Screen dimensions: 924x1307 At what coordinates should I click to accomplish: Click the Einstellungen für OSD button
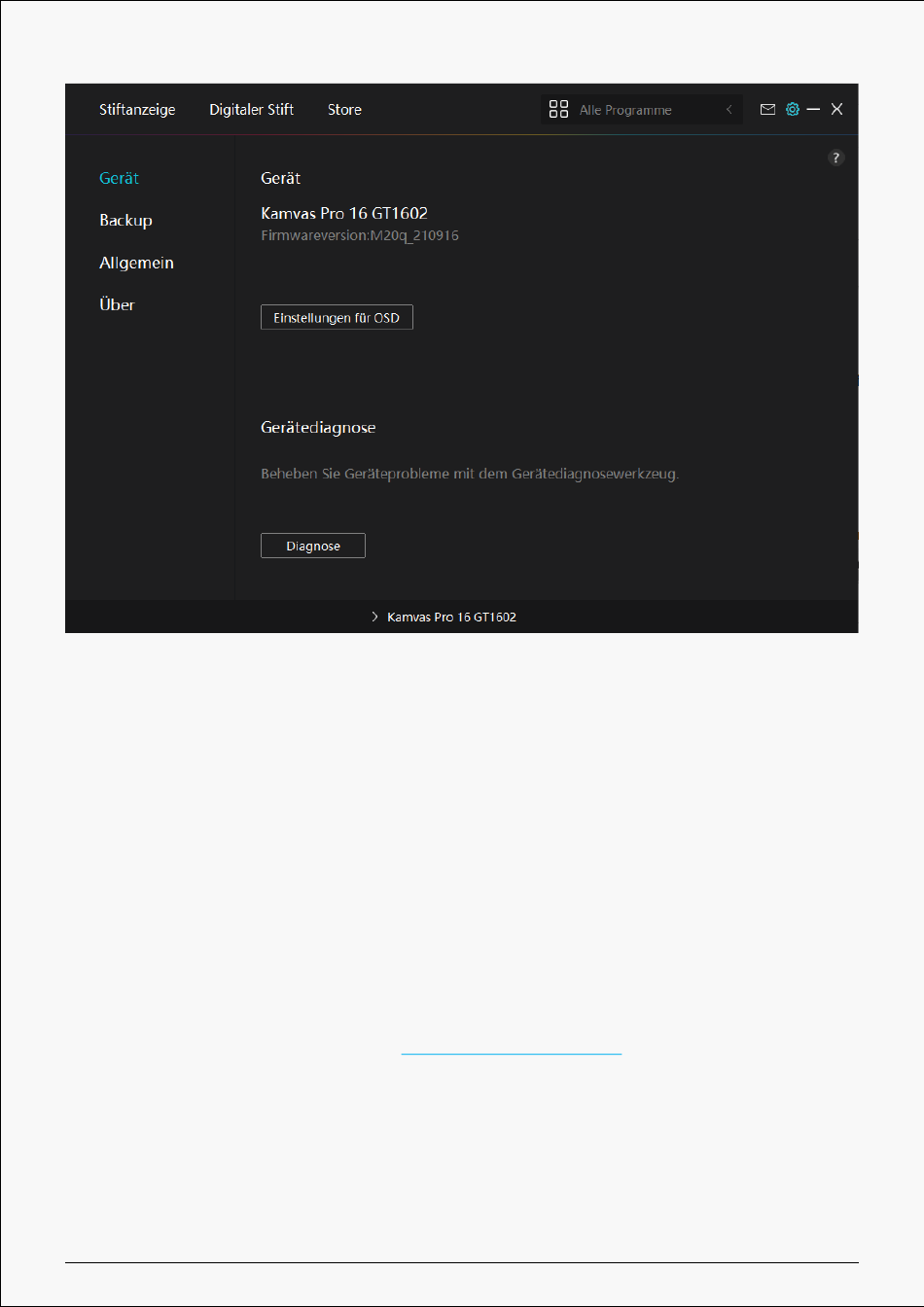point(337,318)
